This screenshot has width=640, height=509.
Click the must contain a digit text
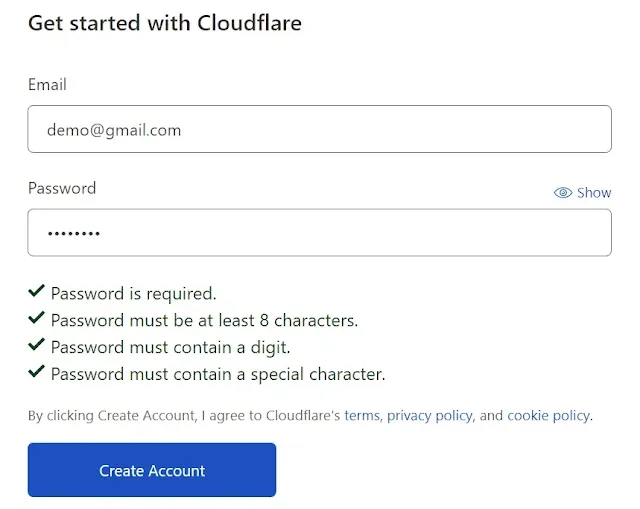click(x=170, y=348)
